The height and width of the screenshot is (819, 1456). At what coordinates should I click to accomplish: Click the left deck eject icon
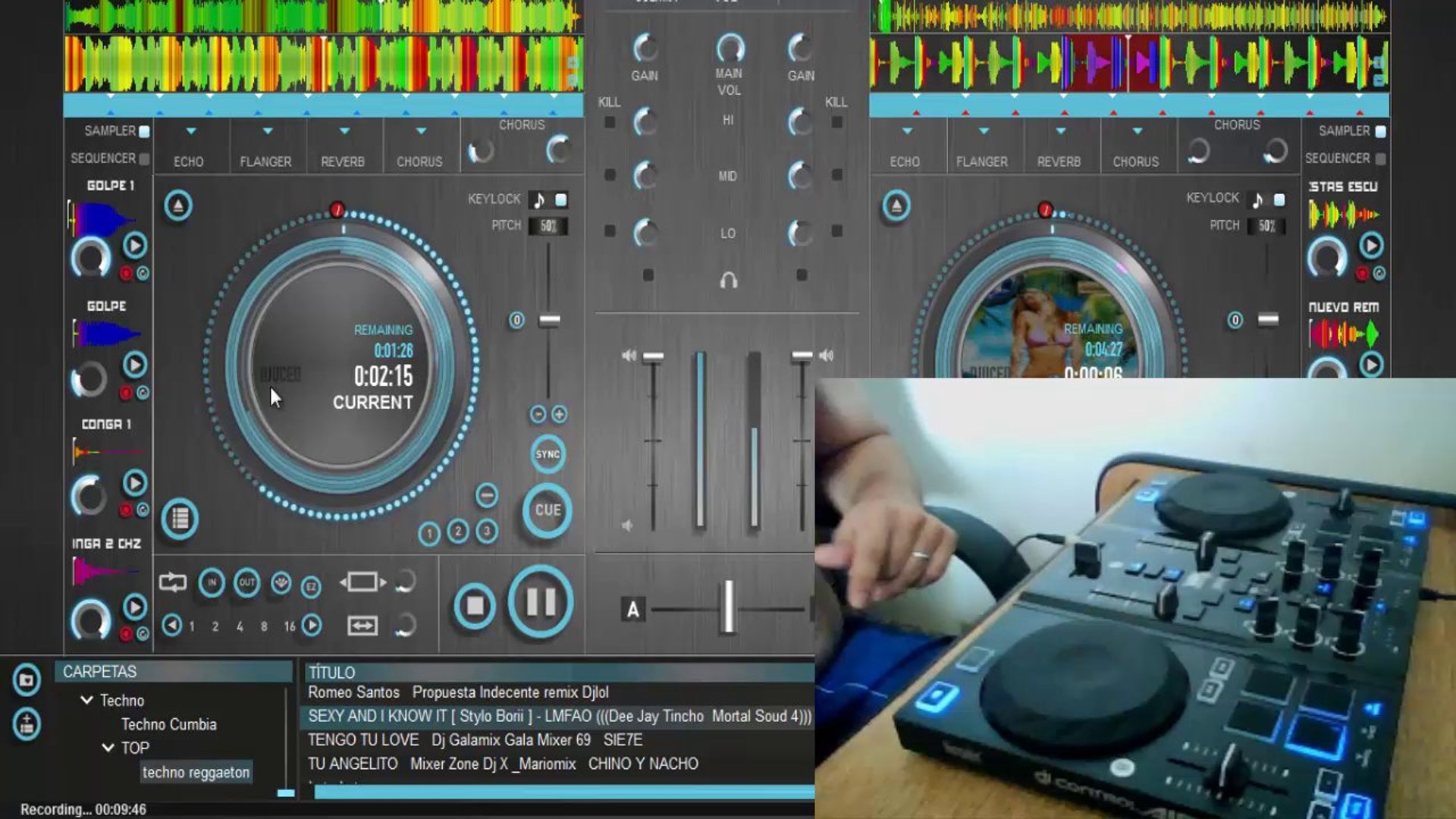pos(178,206)
